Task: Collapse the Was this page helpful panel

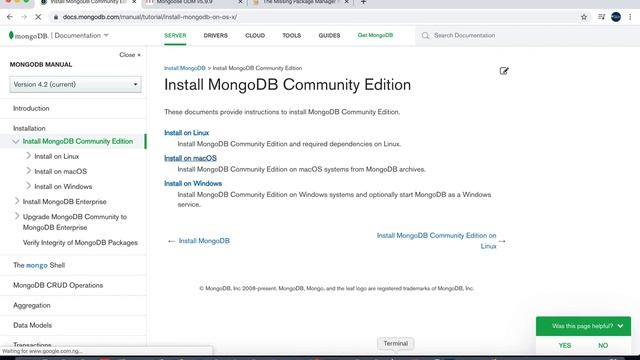Action: point(620,326)
